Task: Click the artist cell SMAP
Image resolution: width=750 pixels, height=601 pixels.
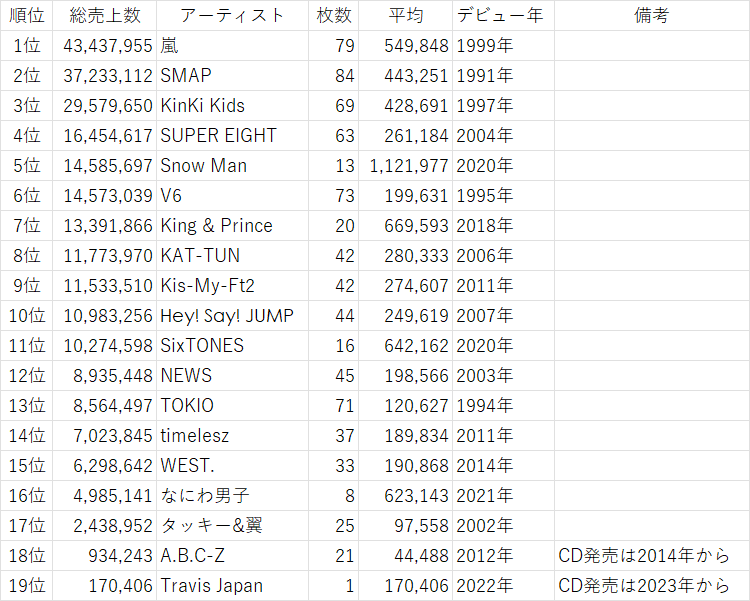Action: point(232,76)
